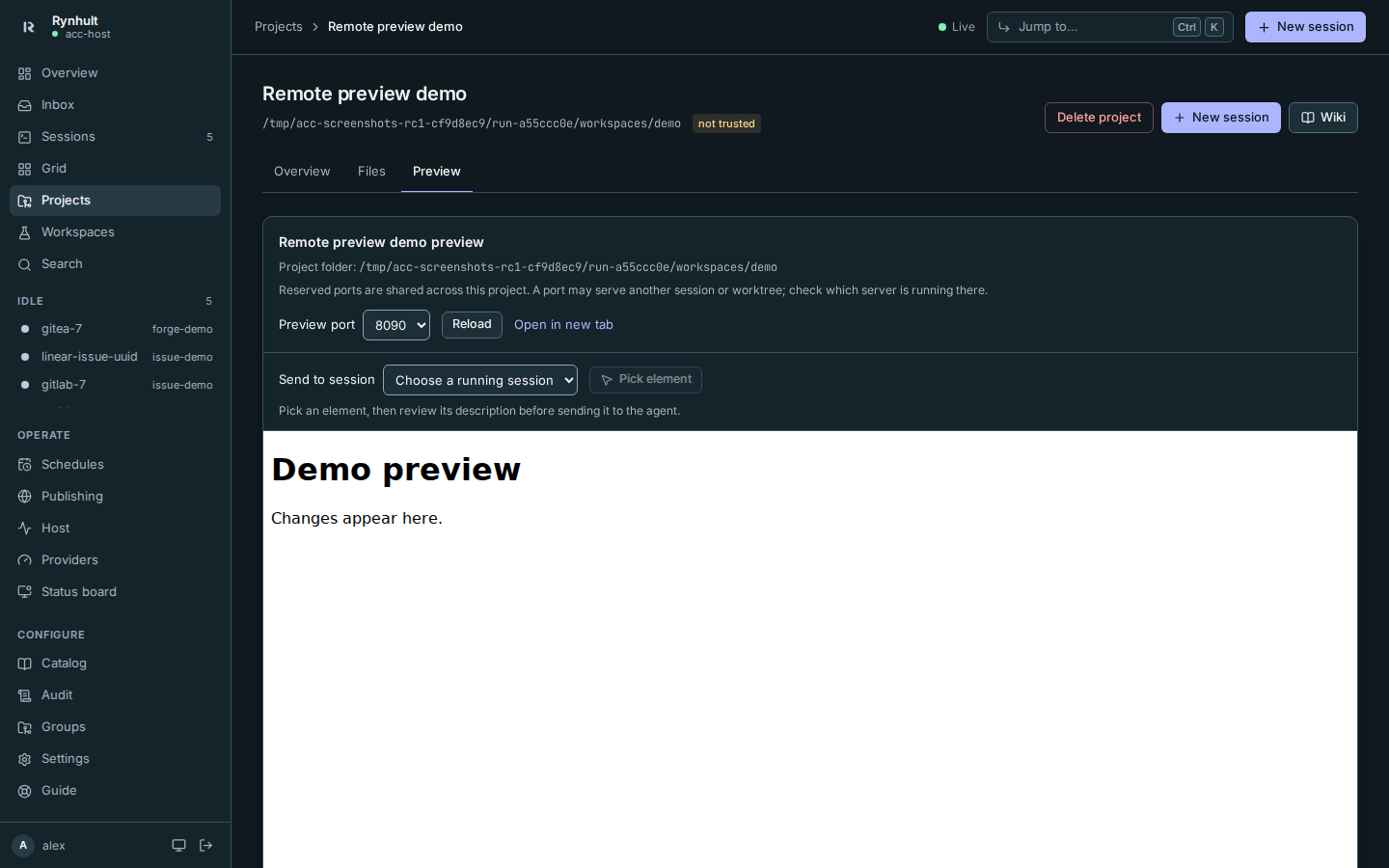Click the not trusted badge
Image resolution: width=1389 pixels, height=868 pixels.
(726, 123)
